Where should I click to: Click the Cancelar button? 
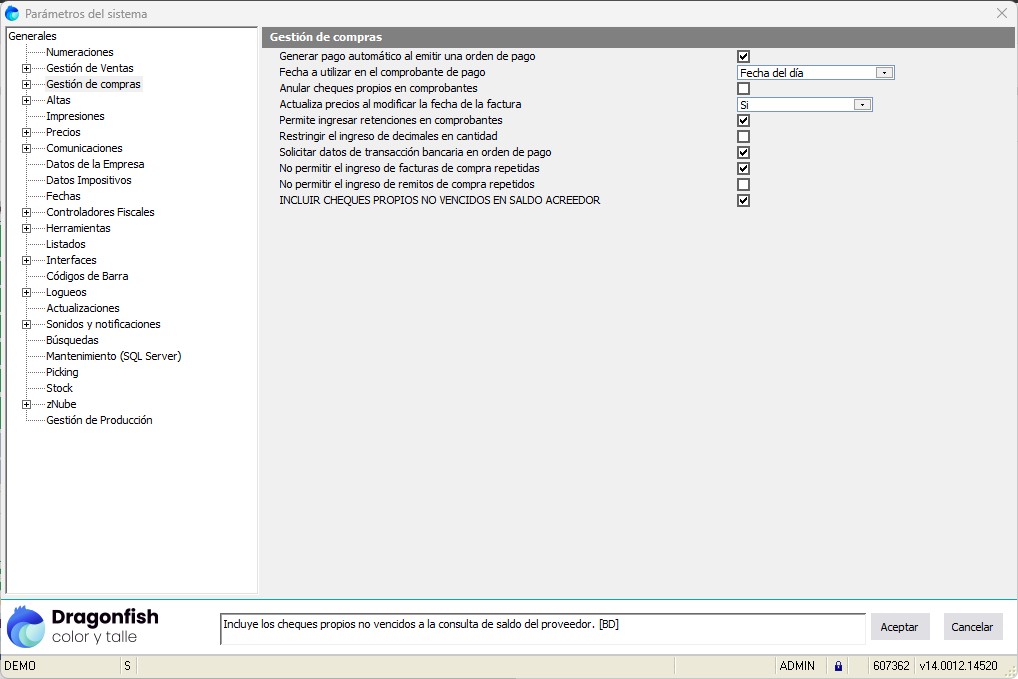tap(972, 627)
